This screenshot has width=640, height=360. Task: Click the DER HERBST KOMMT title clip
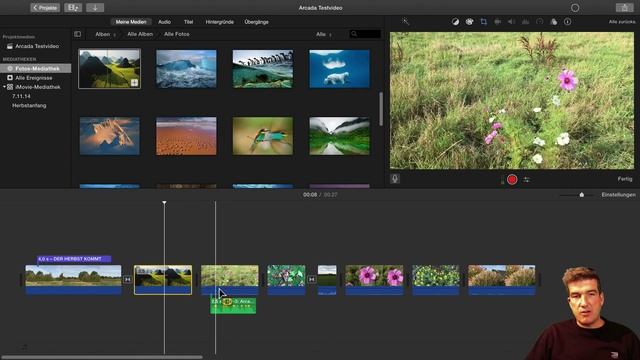click(x=73, y=259)
